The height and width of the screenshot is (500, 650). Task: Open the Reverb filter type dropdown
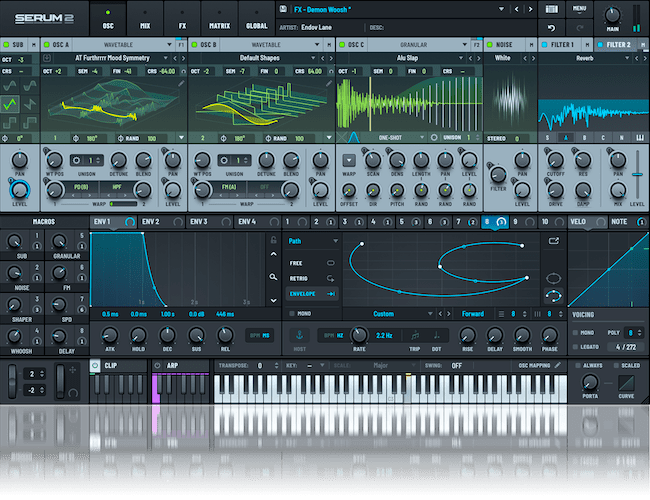click(627, 58)
